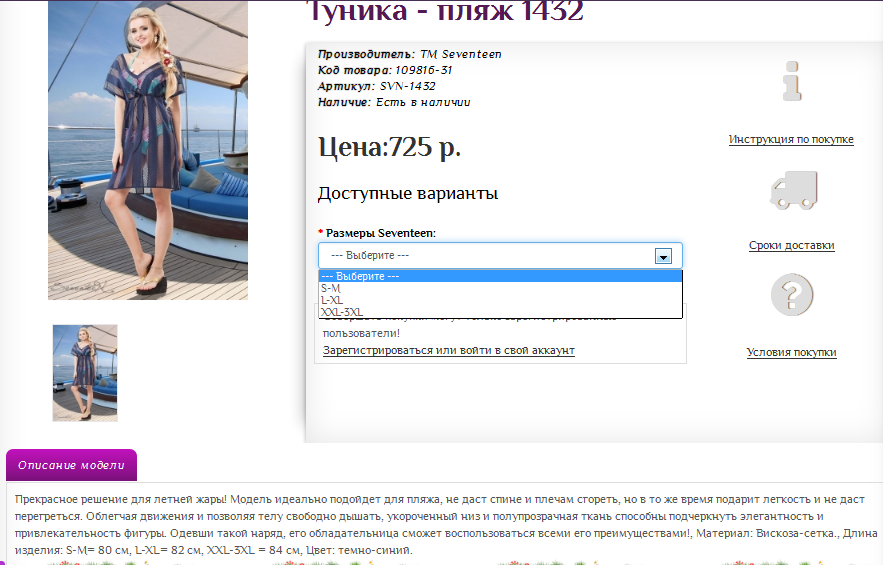883x565 pixels.
Task: Open the Условия покупки link
Action: tap(791, 352)
